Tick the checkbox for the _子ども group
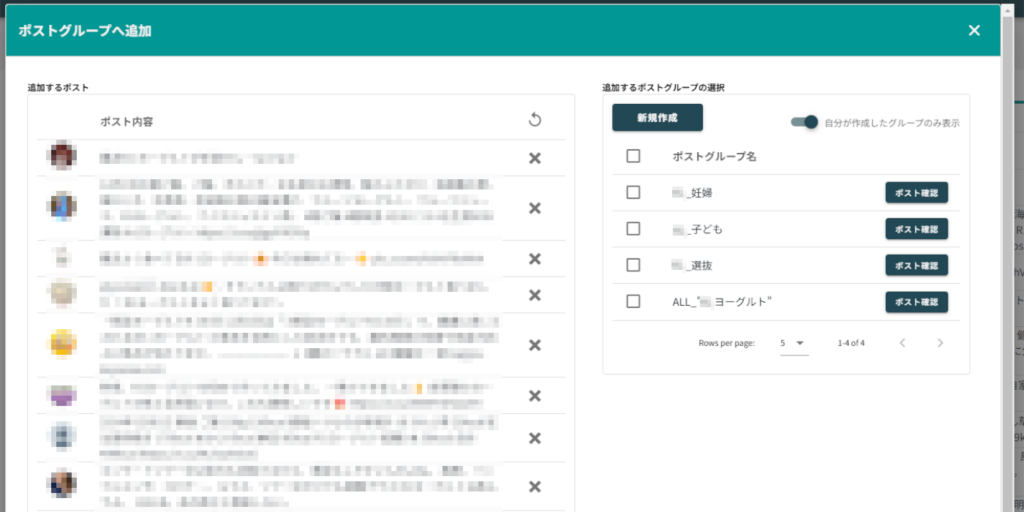The height and width of the screenshot is (512, 1024). tap(633, 229)
